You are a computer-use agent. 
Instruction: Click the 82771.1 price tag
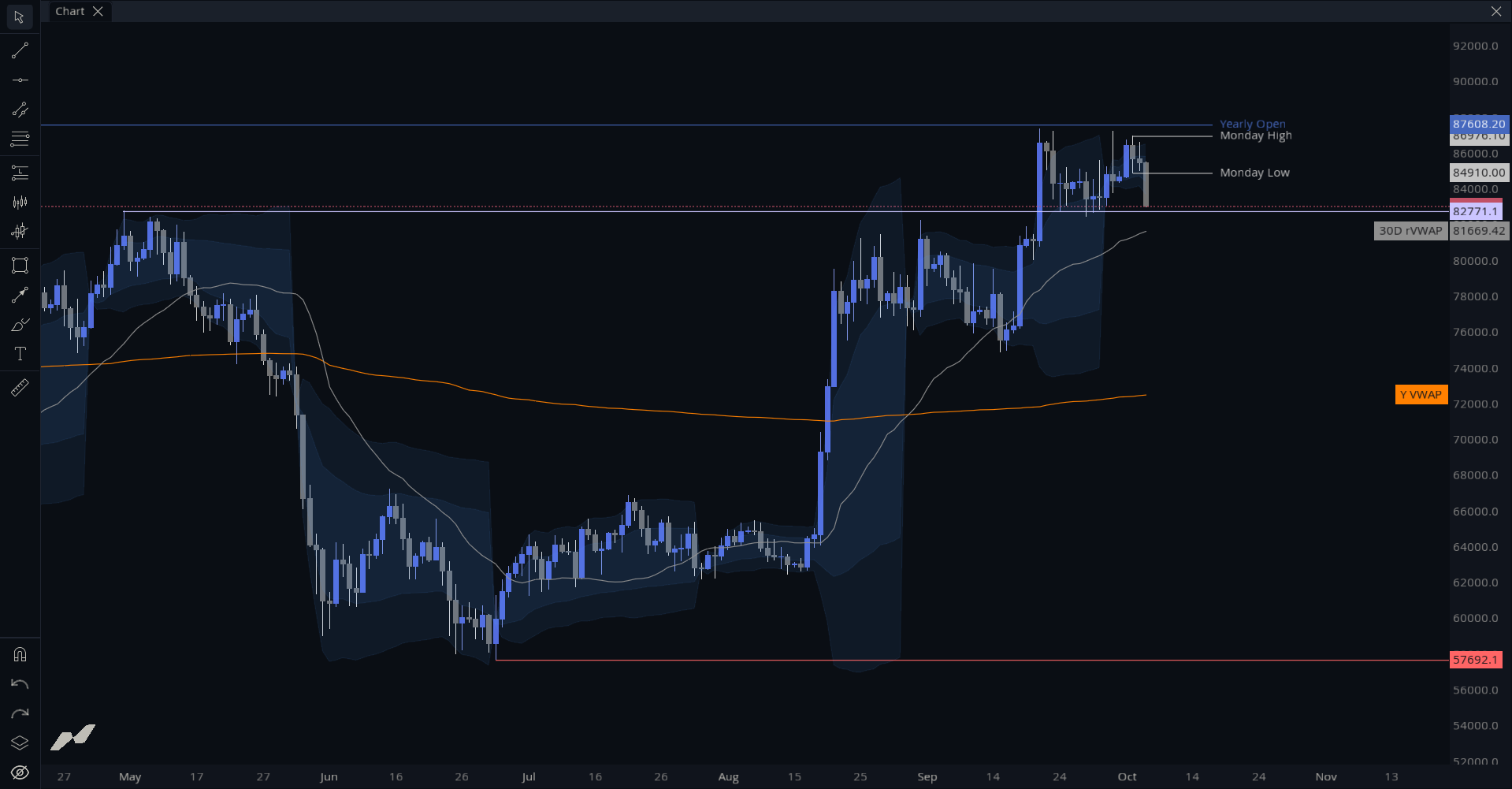[x=1476, y=211]
